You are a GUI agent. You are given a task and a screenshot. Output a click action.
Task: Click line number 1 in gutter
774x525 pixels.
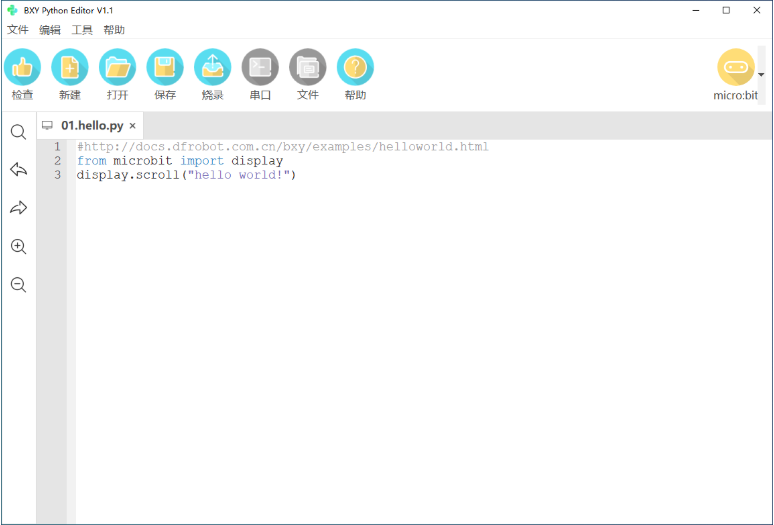point(58,147)
